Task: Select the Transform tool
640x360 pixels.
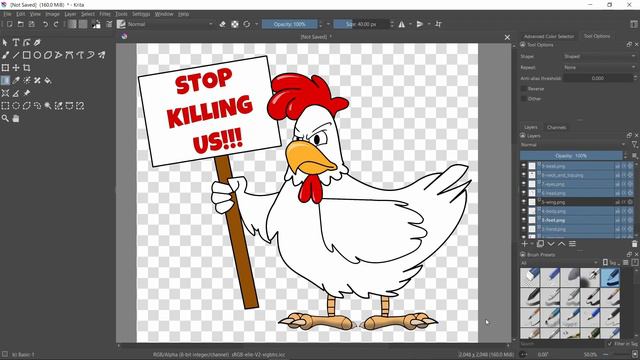Action: click(5, 67)
